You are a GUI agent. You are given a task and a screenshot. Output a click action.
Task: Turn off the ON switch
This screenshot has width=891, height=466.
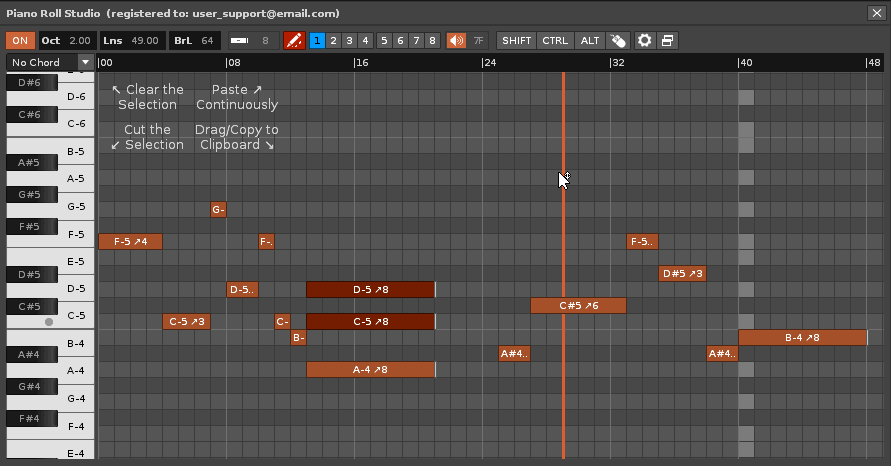tap(20, 40)
